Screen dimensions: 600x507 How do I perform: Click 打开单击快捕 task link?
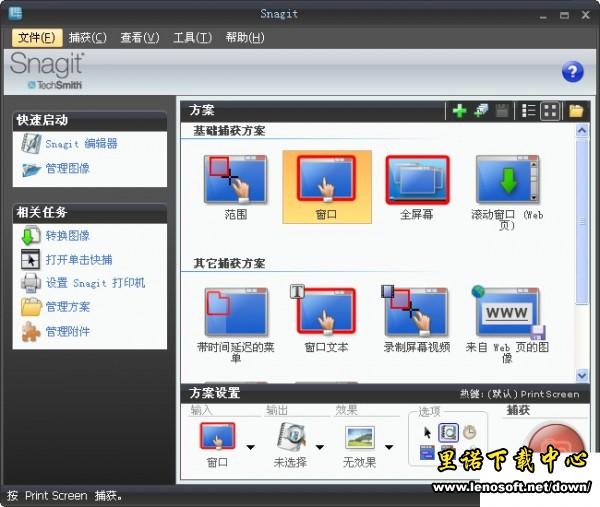click(x=79, y=260)
